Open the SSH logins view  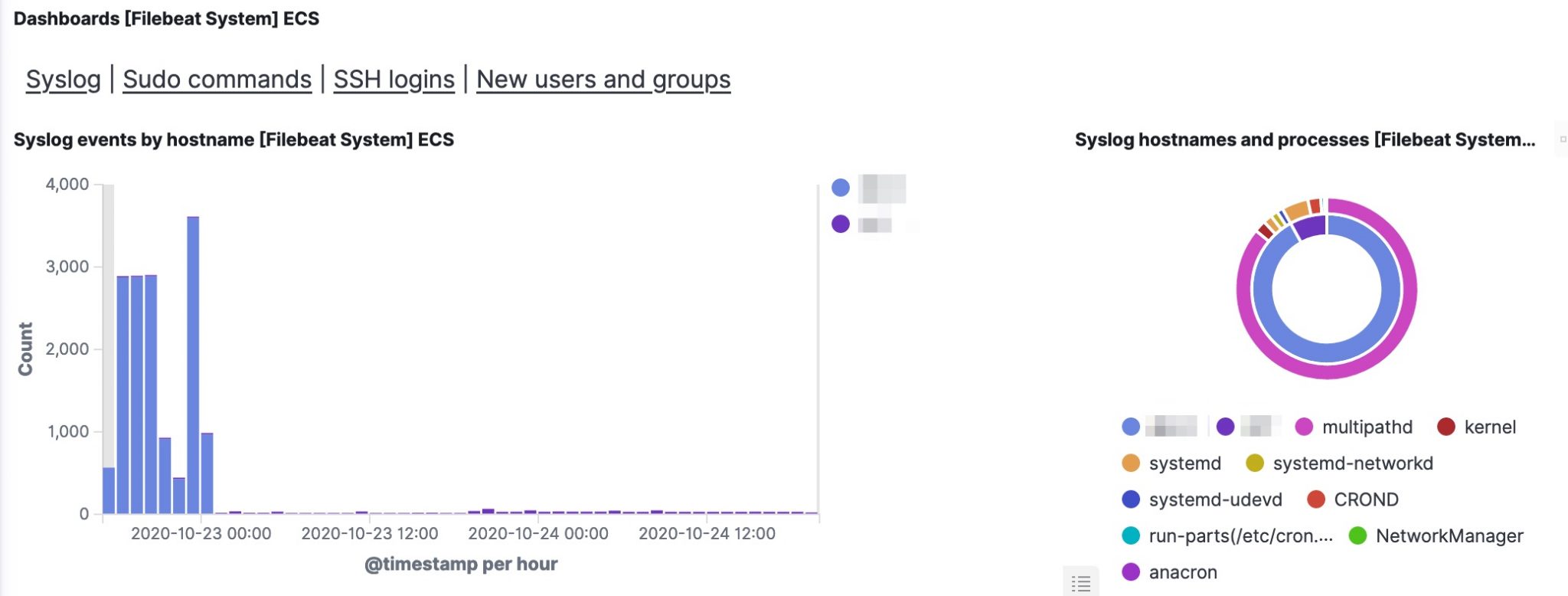394,79
